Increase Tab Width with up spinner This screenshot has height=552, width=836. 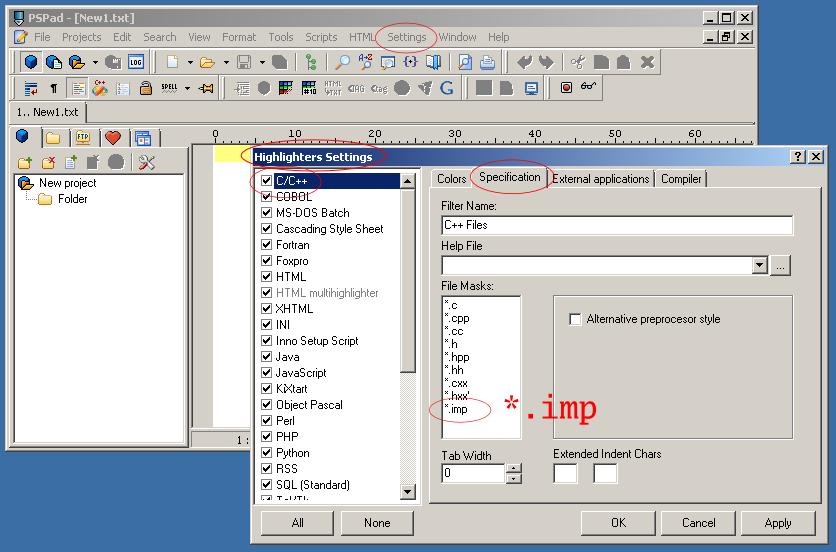(x=513, y=468)
